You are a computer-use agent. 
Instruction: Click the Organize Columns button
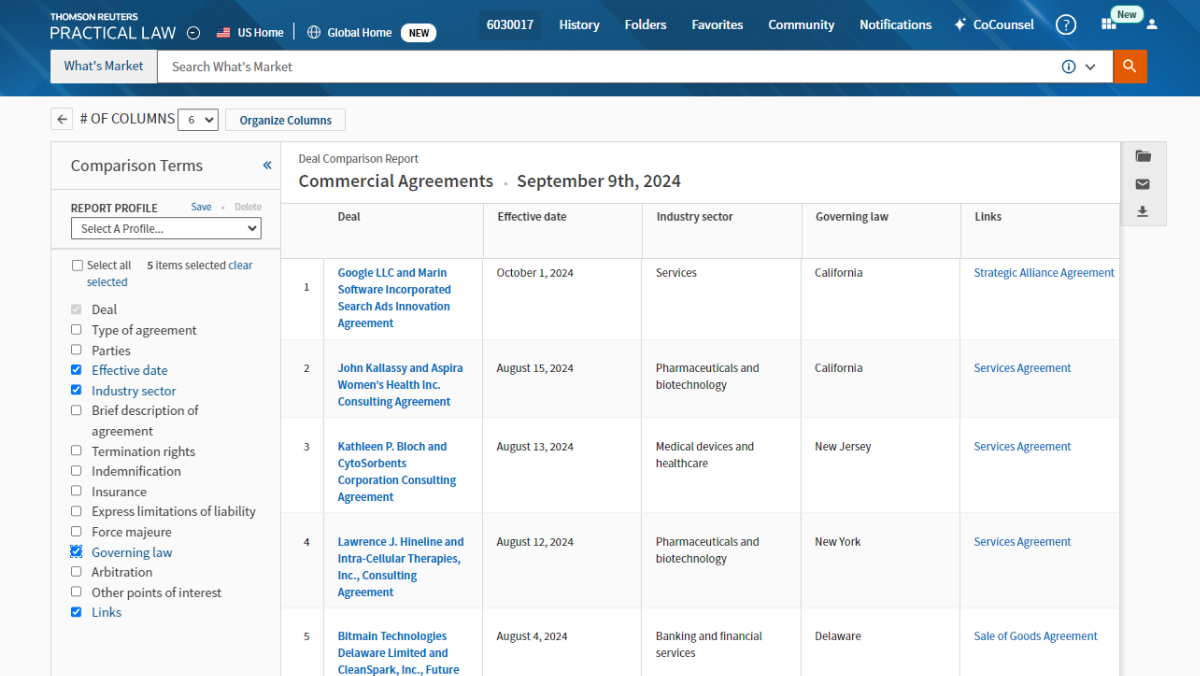tap(285, 120)
